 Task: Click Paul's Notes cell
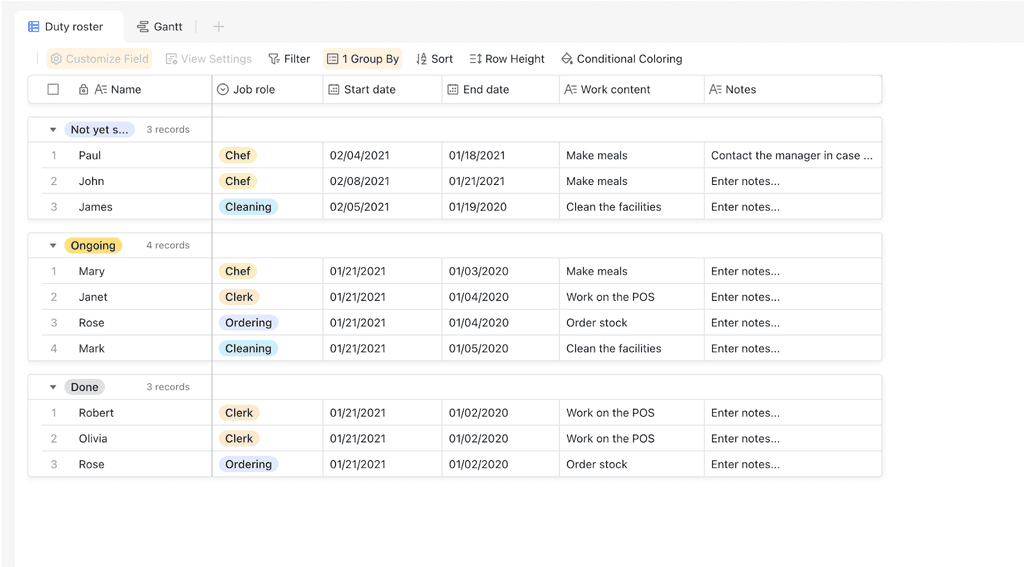[793, 155]
